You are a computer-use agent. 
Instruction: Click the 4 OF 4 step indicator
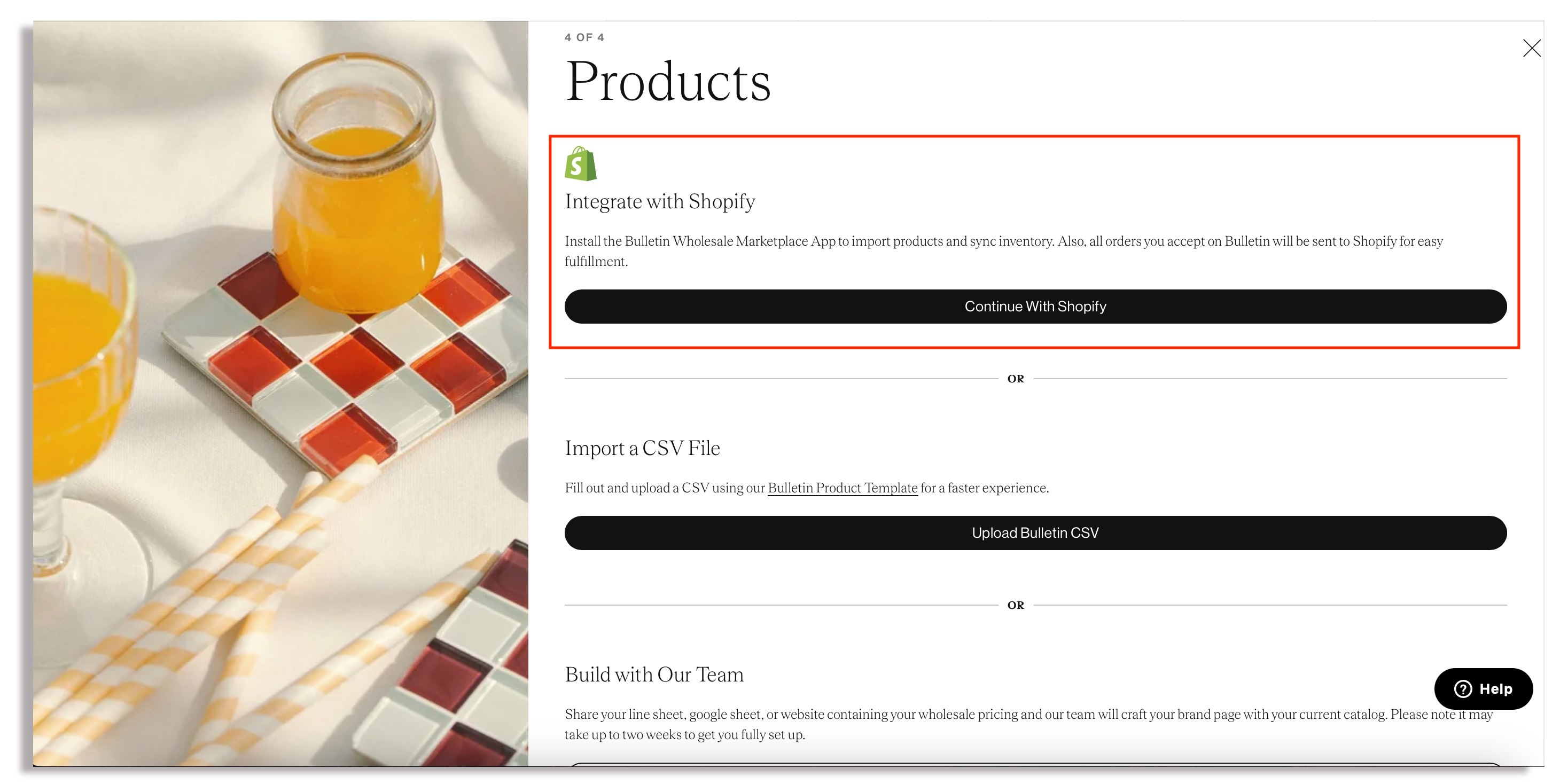pyautogui.click(x=584, y=37)
